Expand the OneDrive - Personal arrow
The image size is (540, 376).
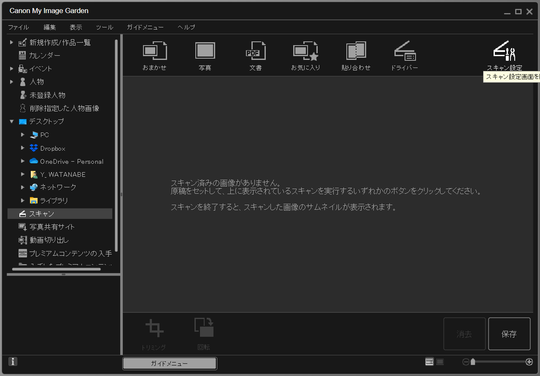22,161
